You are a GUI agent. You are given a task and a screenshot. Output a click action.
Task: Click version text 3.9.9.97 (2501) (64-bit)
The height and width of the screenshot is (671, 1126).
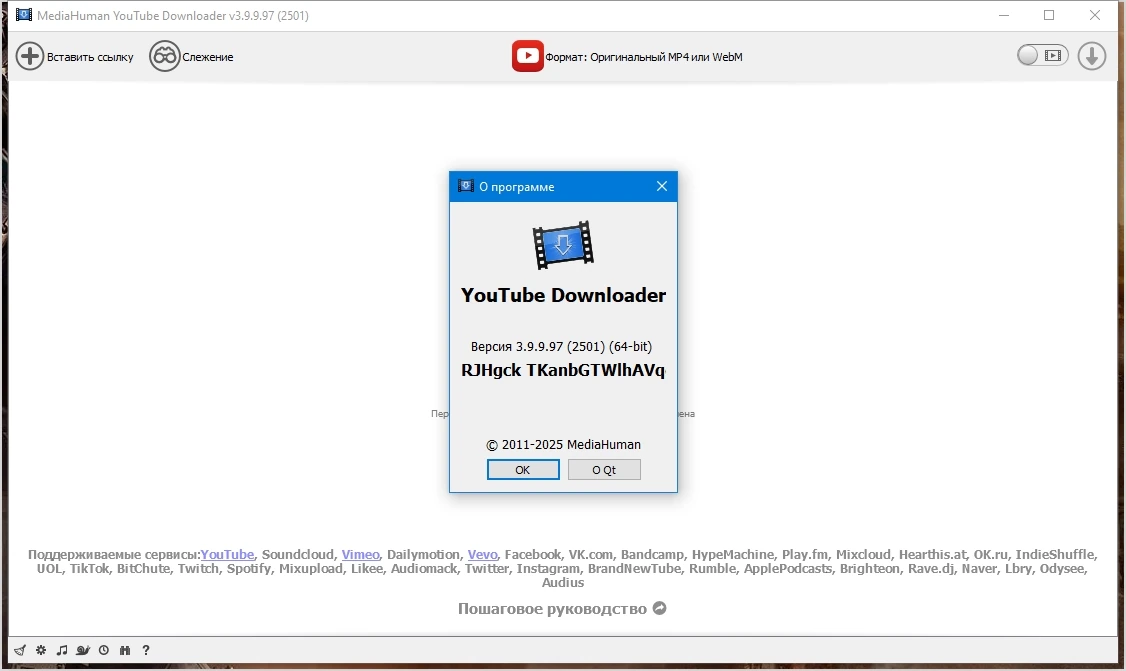[x=562, y=346]
